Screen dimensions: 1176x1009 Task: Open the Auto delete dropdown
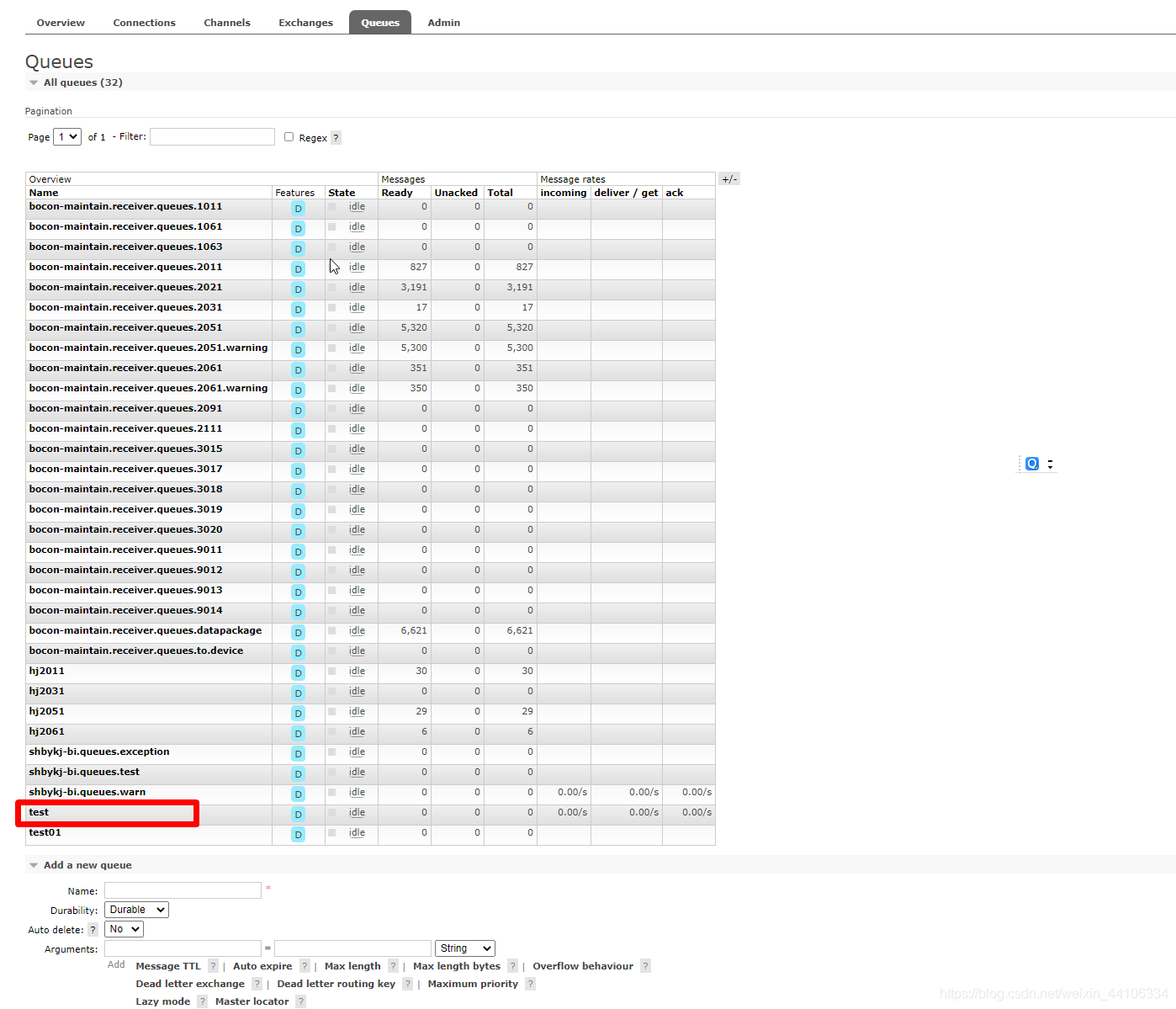pos(124,929)
